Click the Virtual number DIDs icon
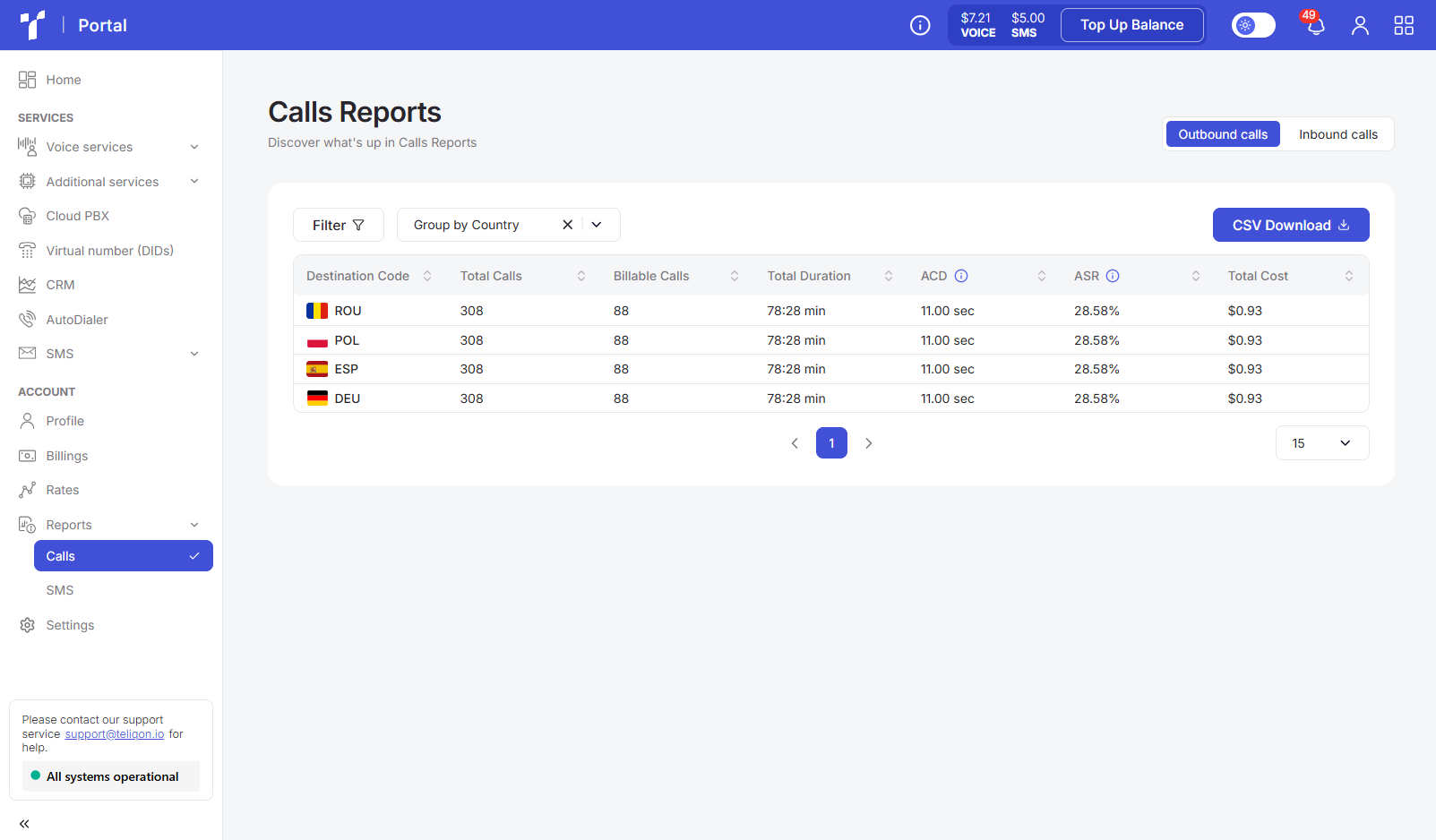This screenshot has height=840, width=1436. 28,251
